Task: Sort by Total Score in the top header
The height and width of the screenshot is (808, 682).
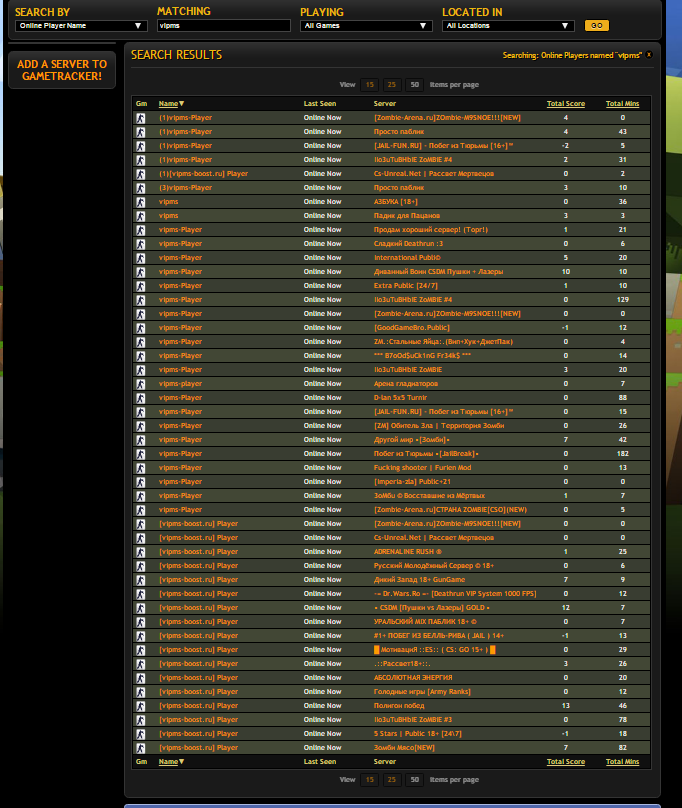Action: (565, 104)
